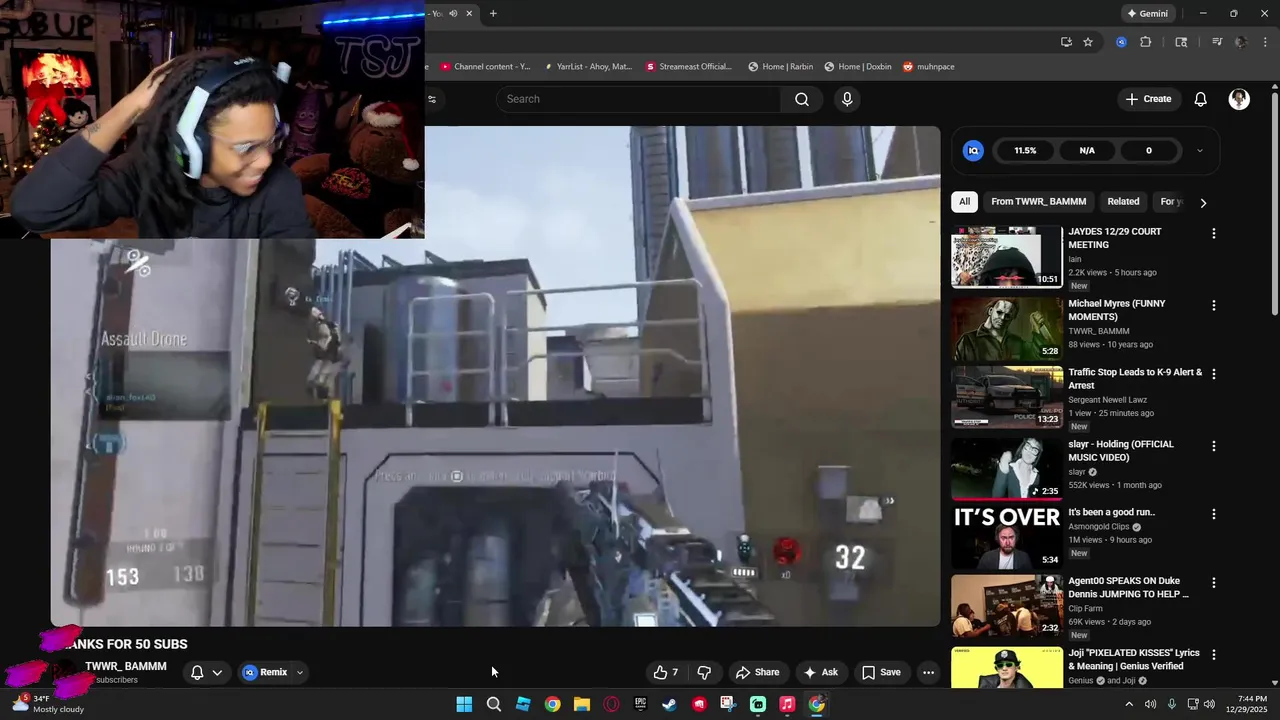The width and height of the screenshot is (1280, 720).
Task: Show more filter chips with right arrow
Action: tap(1203, 202)
